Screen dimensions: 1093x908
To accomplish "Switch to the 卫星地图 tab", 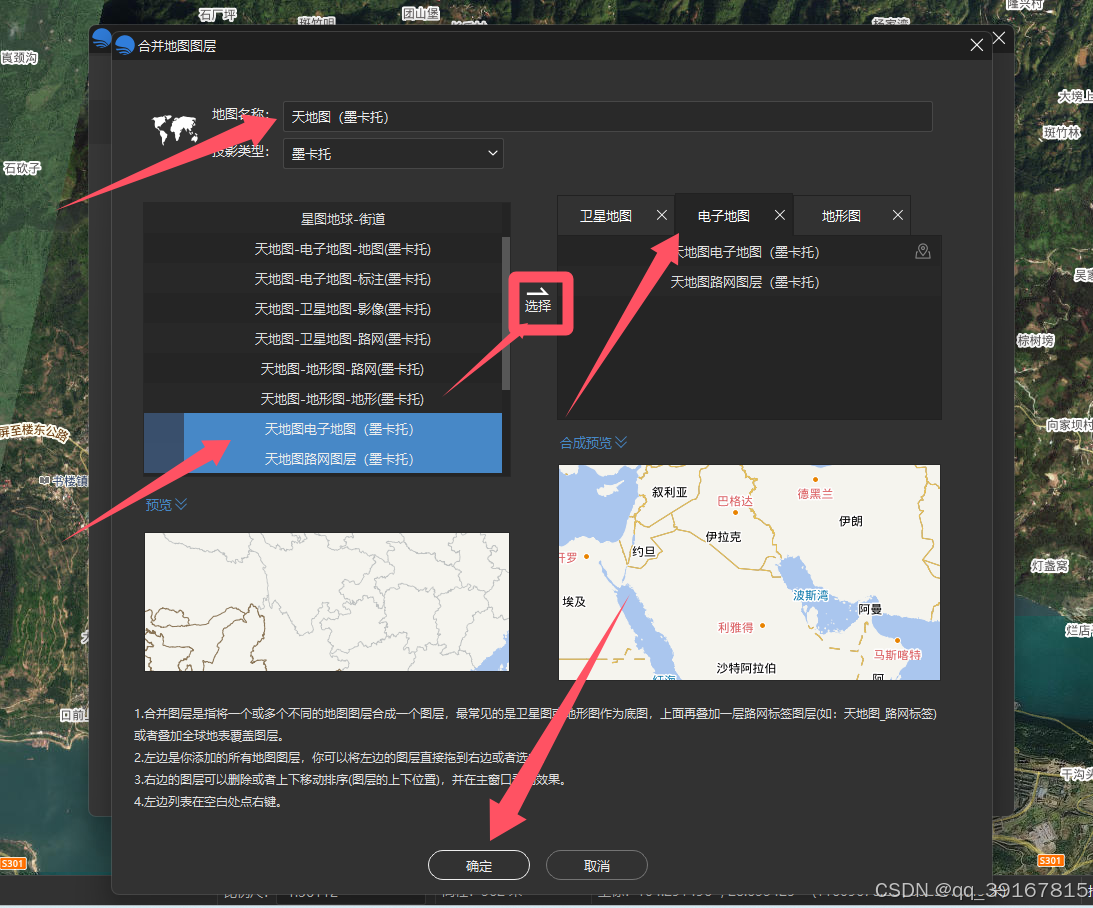I will point(606,216).
